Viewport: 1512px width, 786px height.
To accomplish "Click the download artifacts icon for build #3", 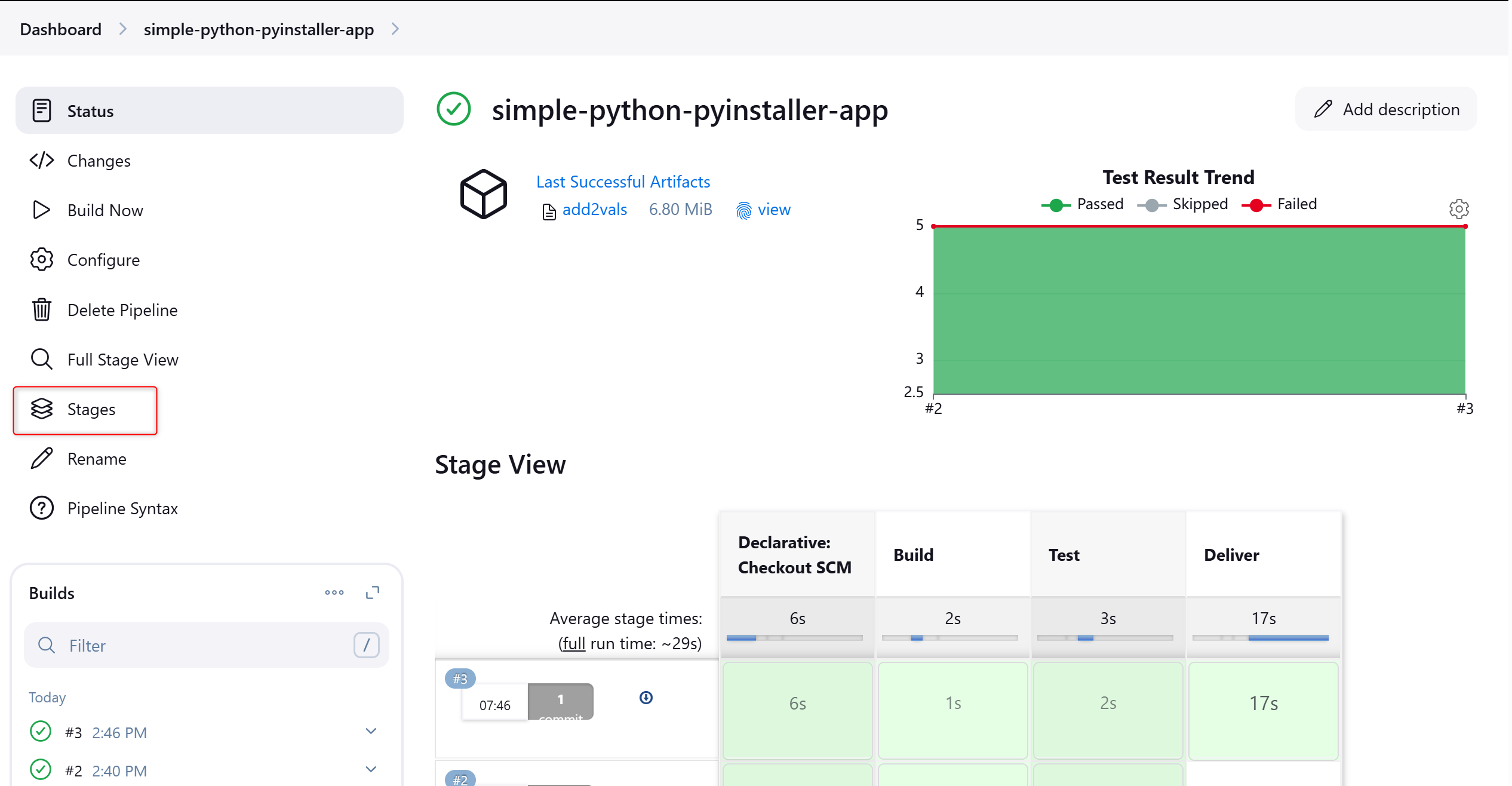I will point(646,698).
